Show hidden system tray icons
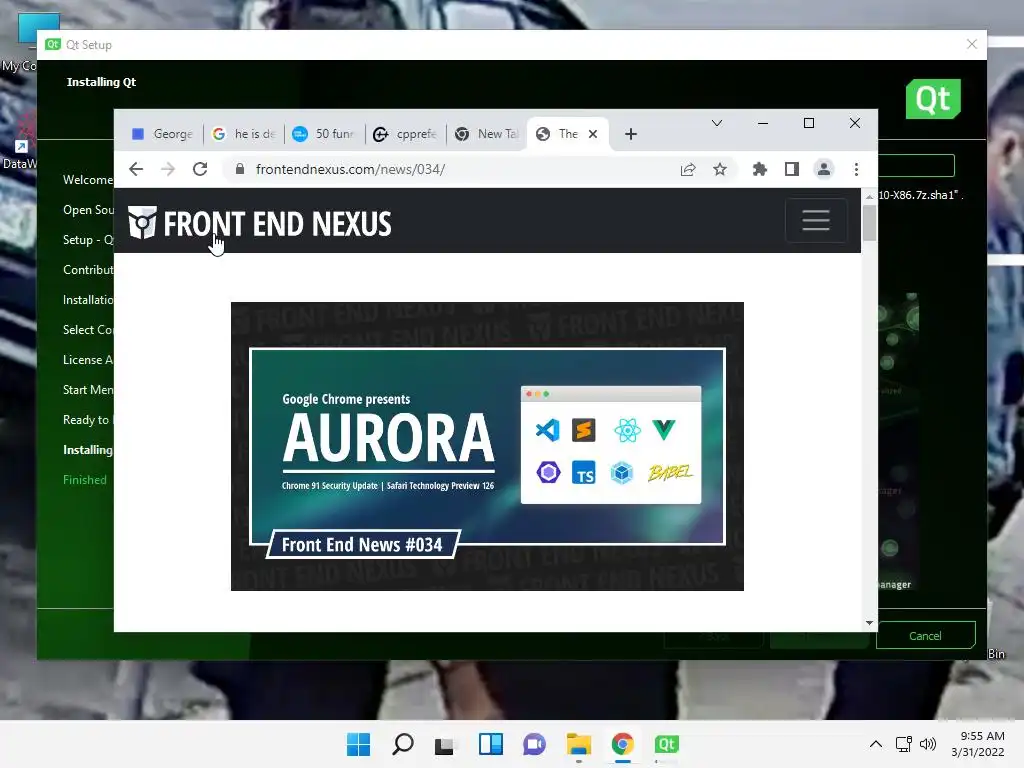The width and height of the screenshot is (1024, 768). point(876,744)
